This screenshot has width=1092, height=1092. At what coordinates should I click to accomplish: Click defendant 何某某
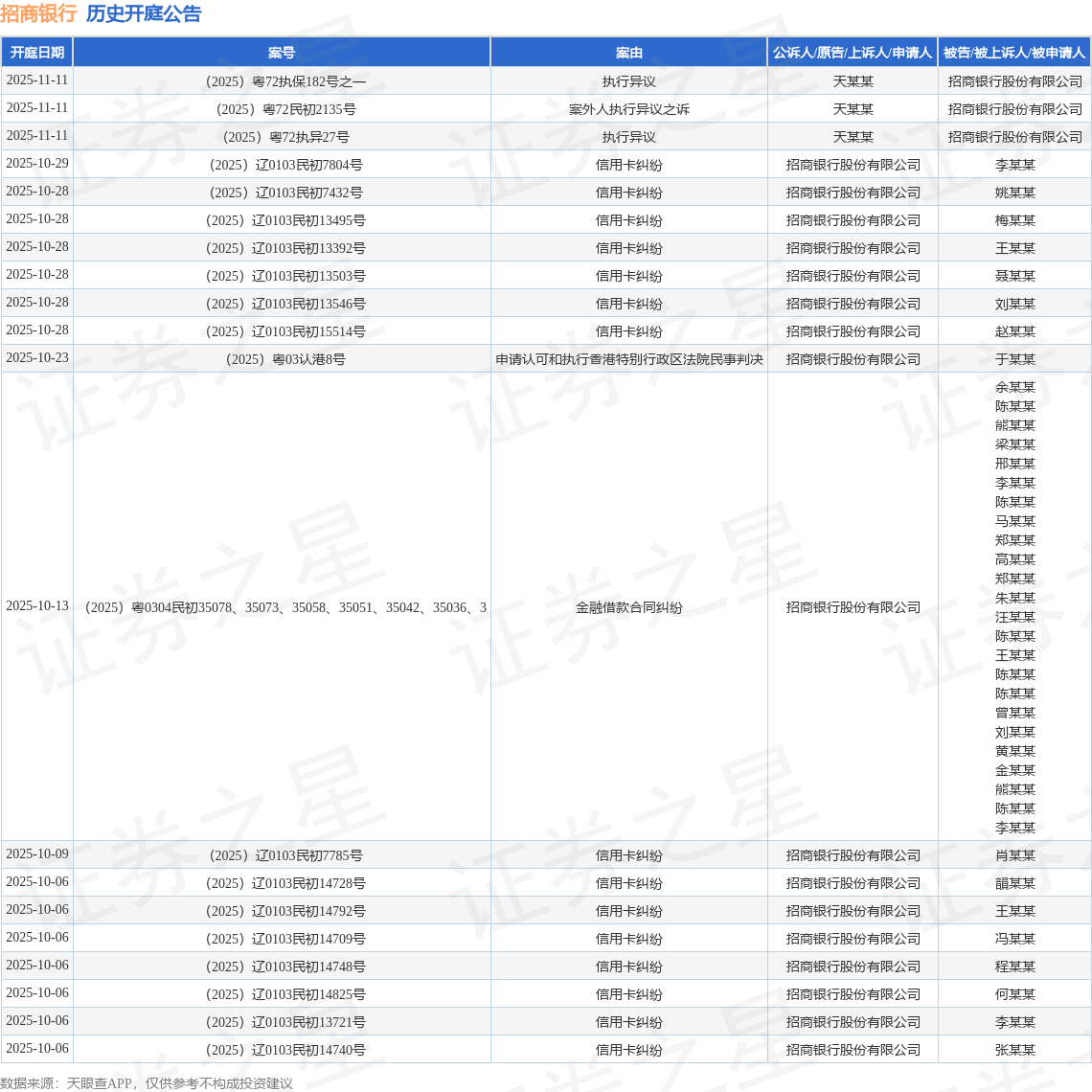[1014, 995]
